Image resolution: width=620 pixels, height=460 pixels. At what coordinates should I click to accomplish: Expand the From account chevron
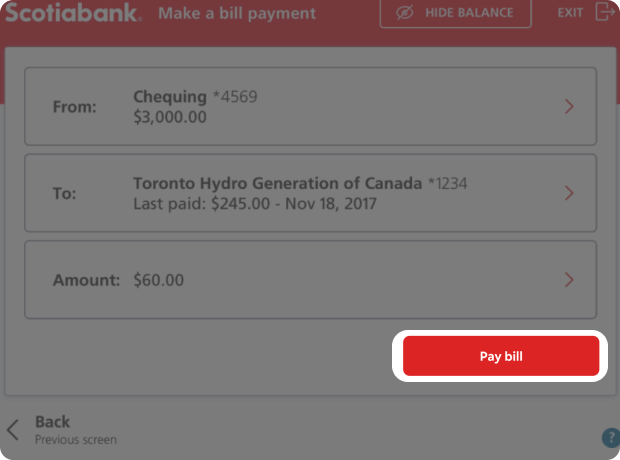coord(569,106)
